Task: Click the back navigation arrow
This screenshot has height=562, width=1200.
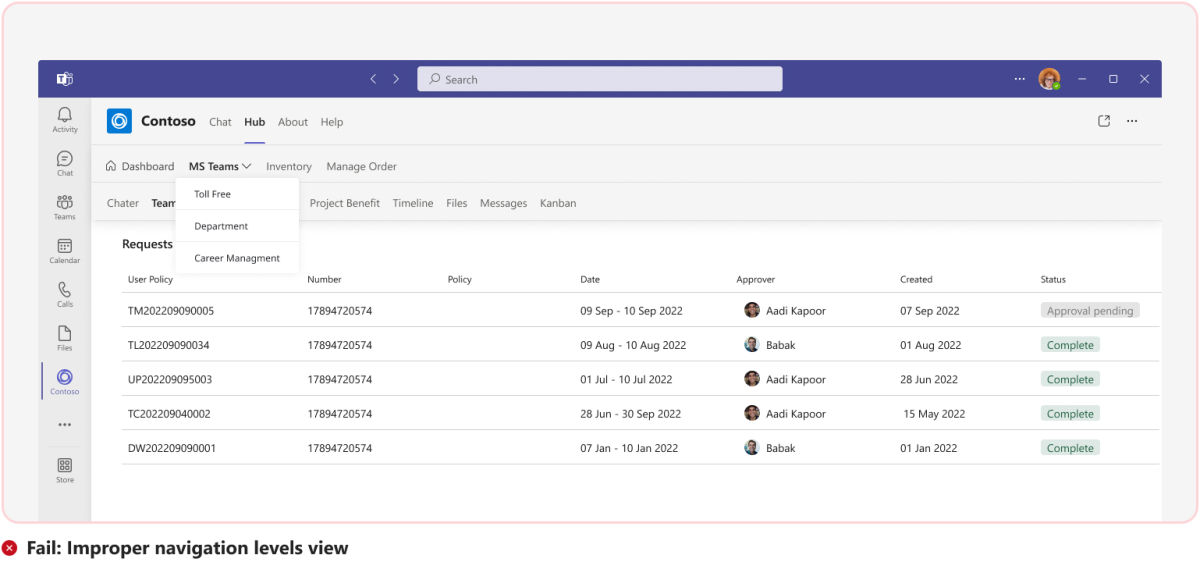Action: coord(373,79)
